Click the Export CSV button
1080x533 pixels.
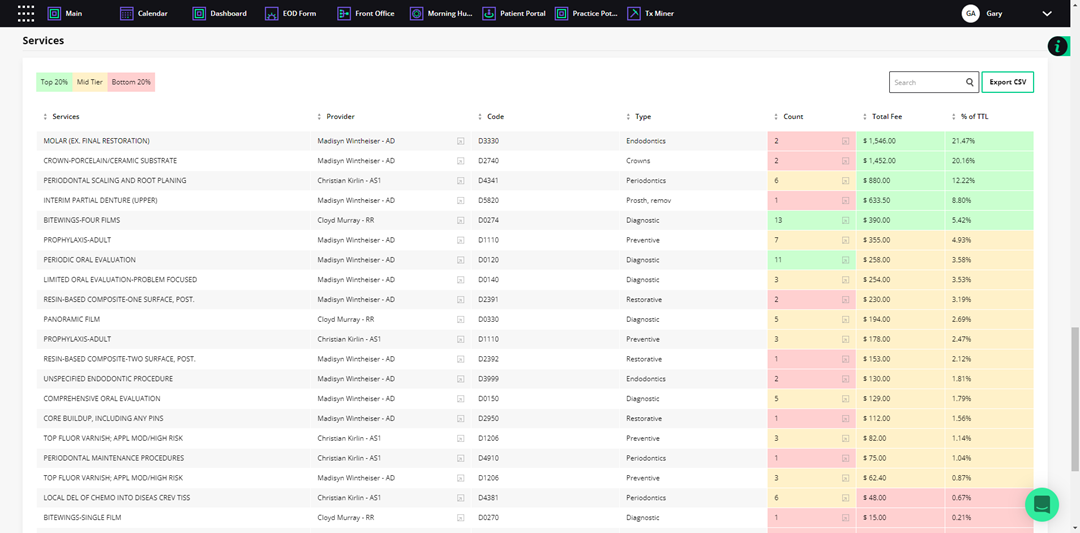pos(1007,82)
